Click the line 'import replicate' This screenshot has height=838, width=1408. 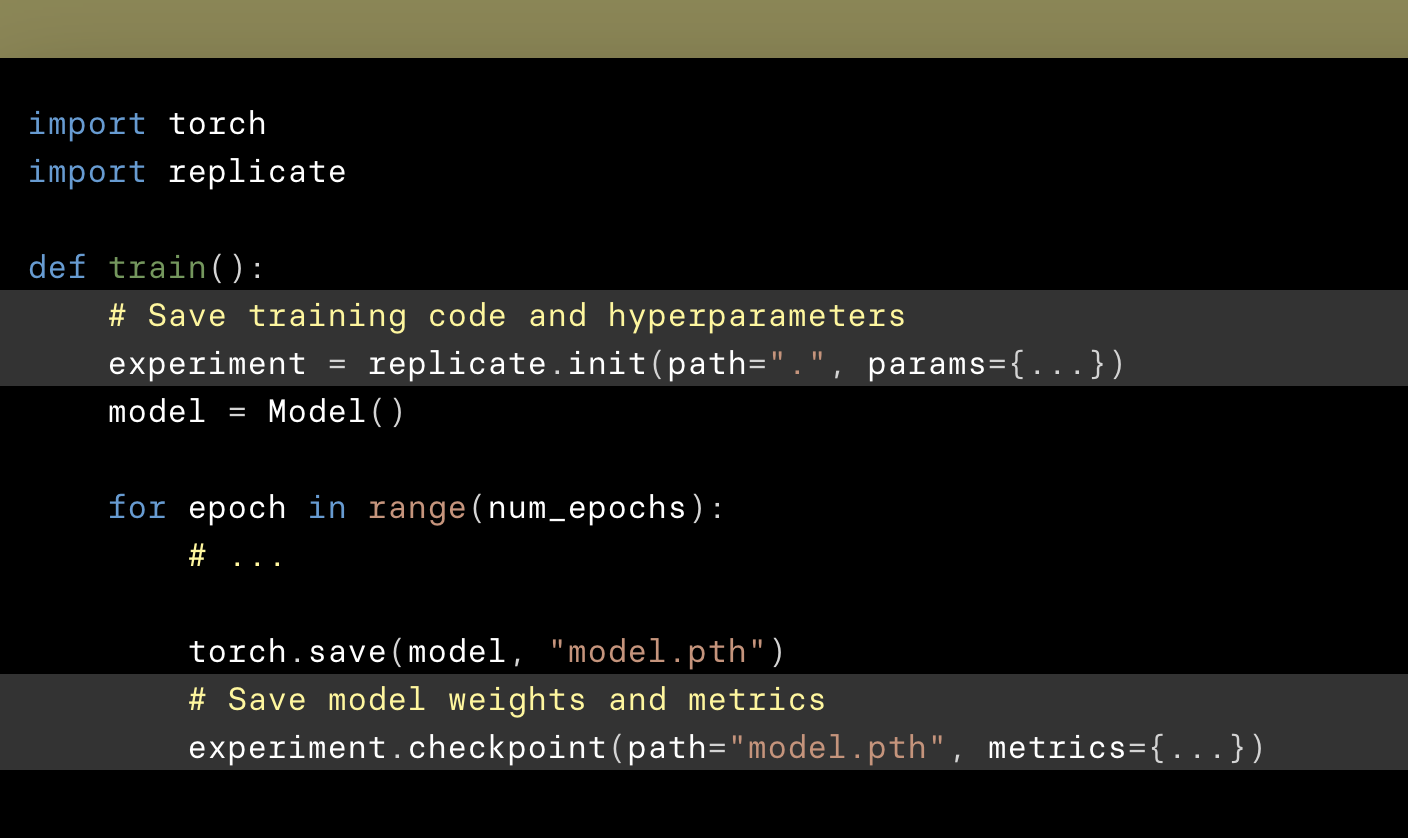click(187, 171)
